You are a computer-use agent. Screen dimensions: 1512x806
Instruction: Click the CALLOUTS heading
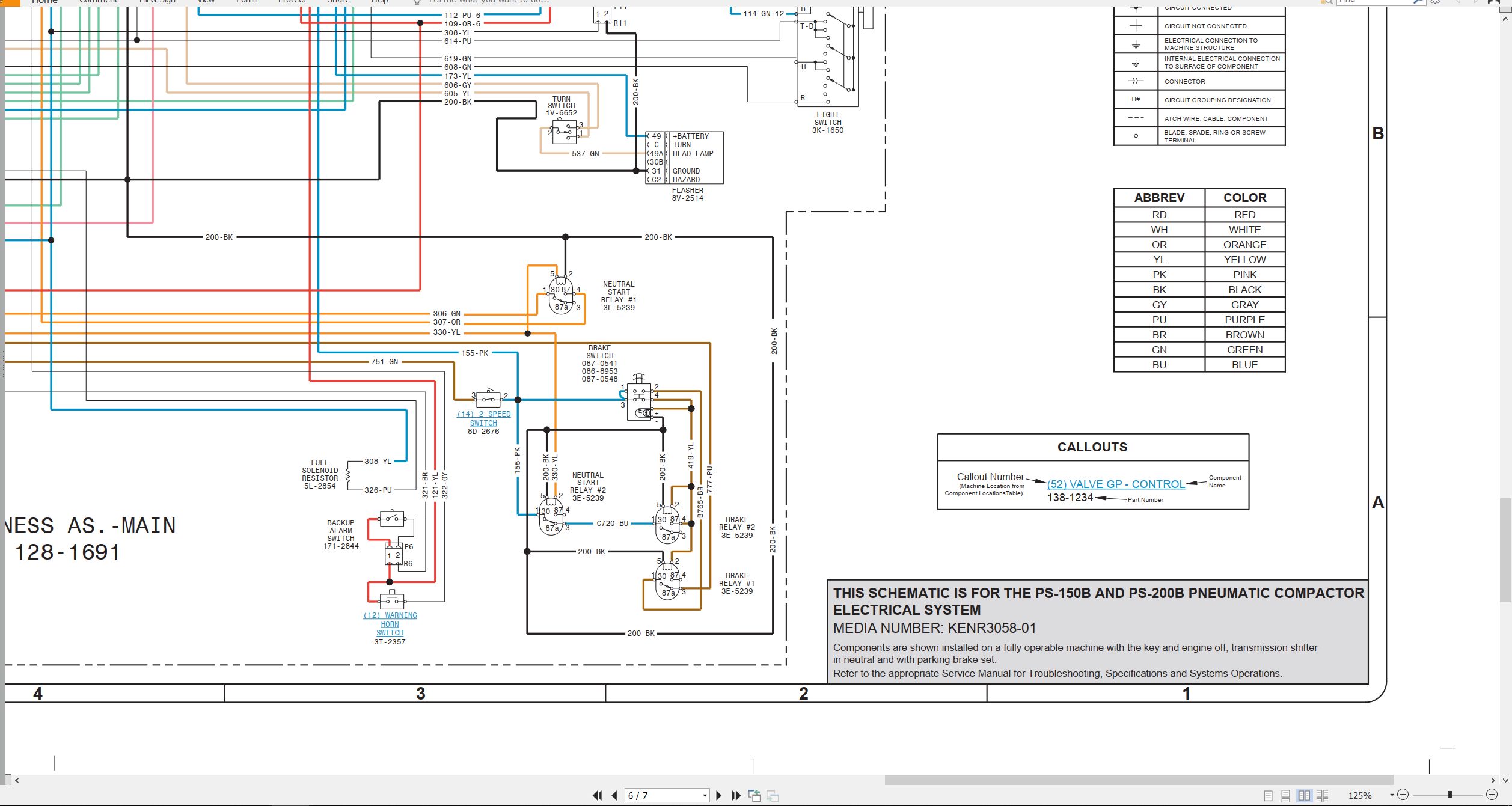(1092, 447)
